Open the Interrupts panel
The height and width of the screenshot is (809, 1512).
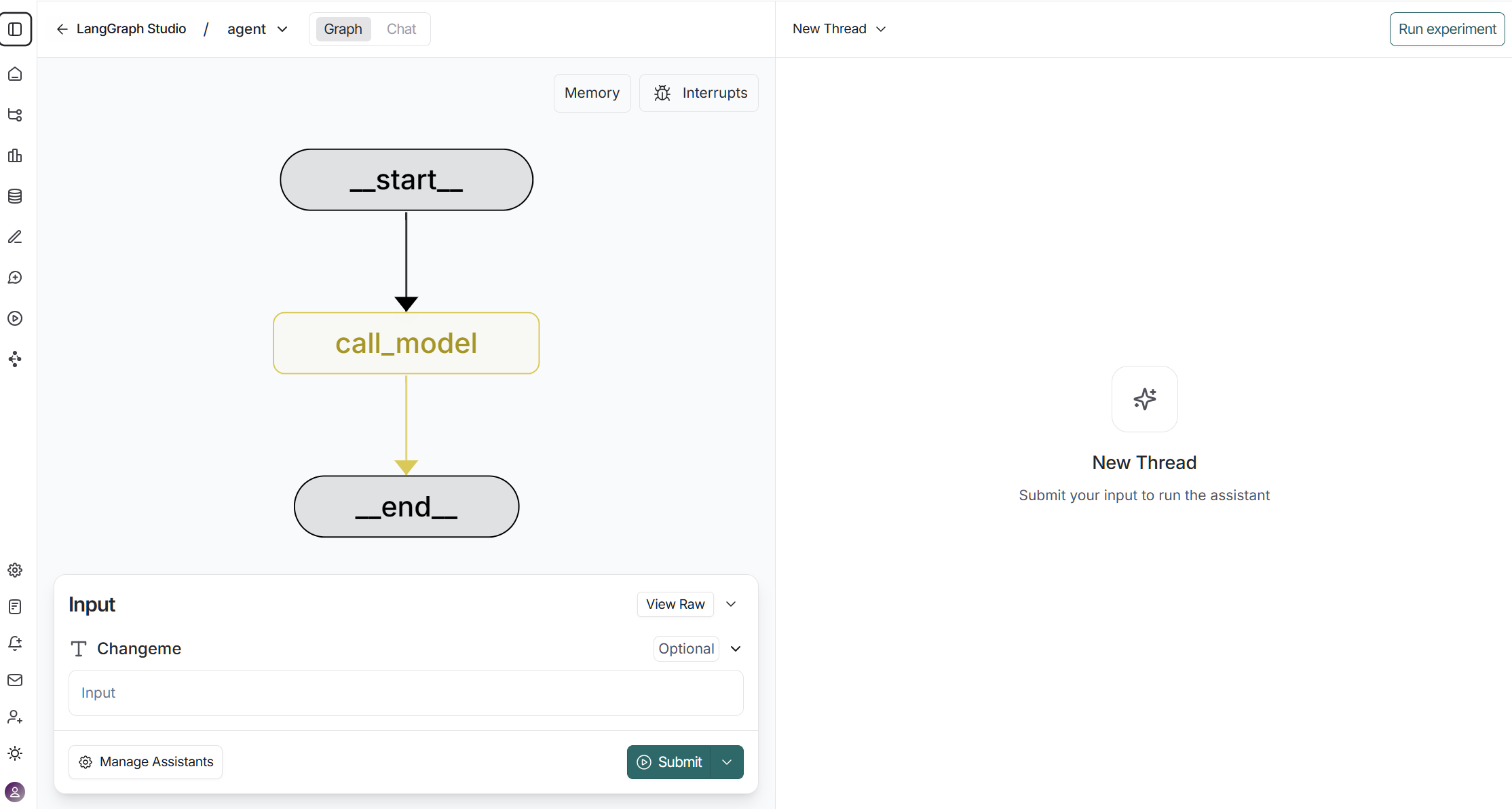click(699, 93)
